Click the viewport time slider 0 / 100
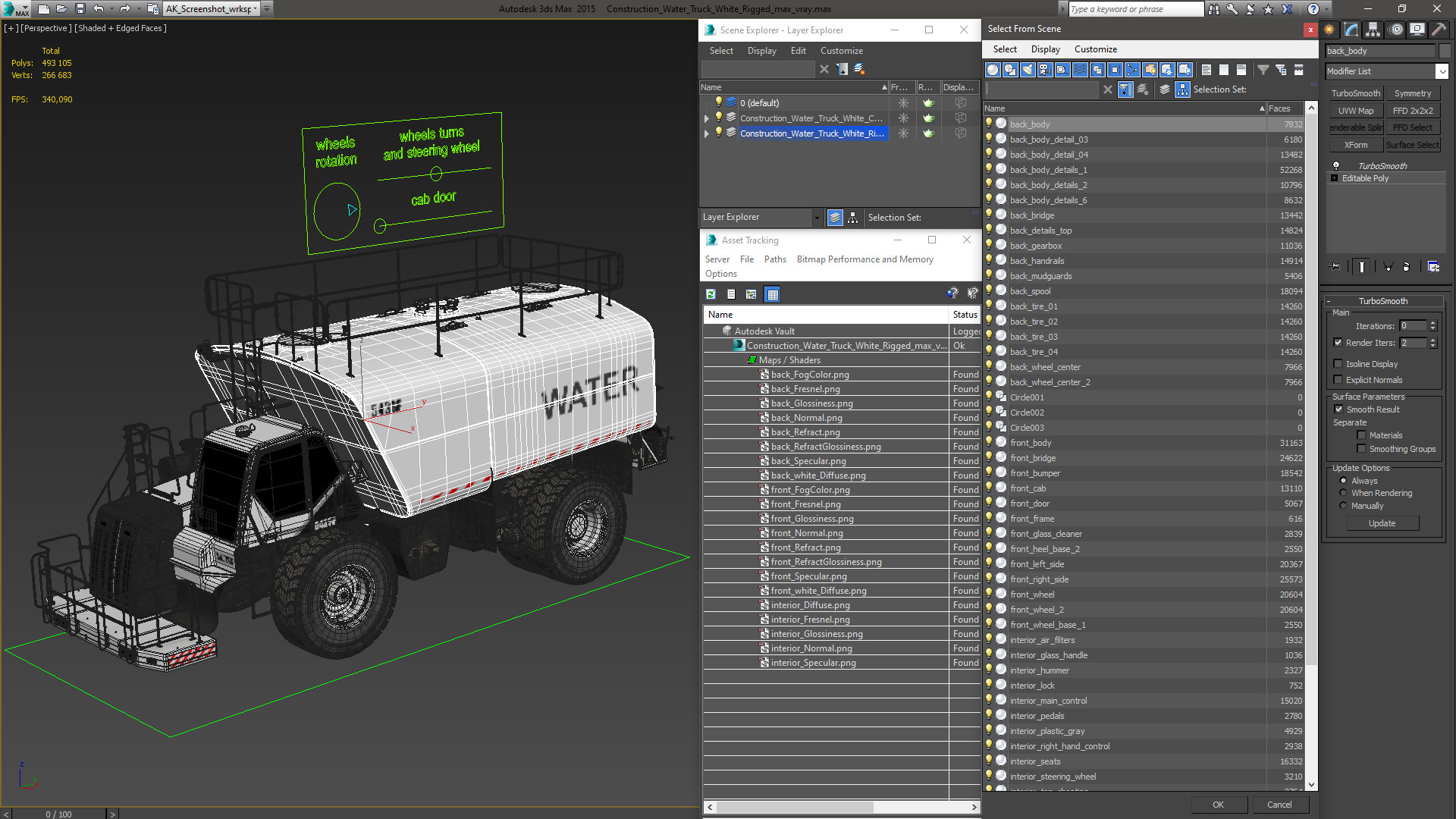Viewport: 1456px width, 819px height. click(58, 814)
